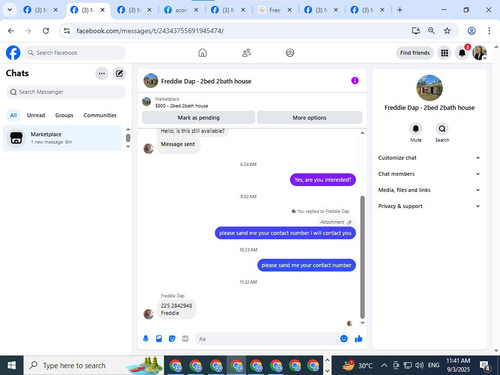Image resolution: width=500 pixels, height=375 pixels.
Task: Click the Facebook logo icon
Action: pos(13,53)
